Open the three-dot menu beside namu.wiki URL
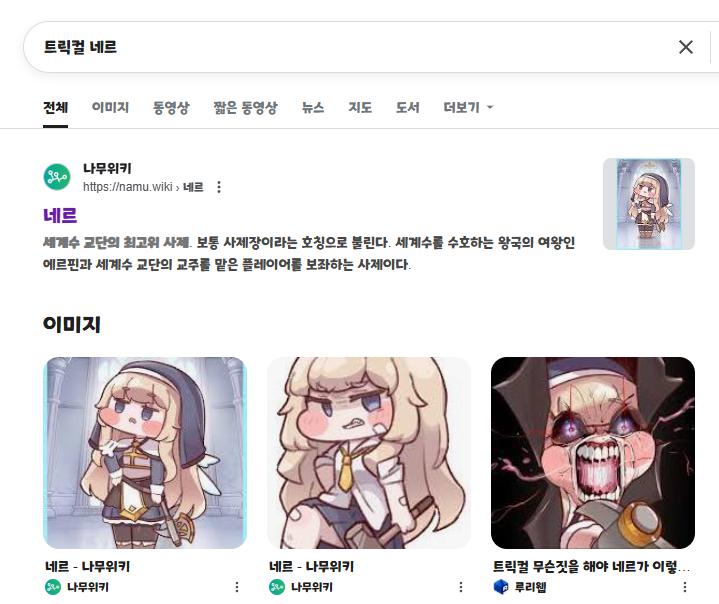 click(219, 187)
